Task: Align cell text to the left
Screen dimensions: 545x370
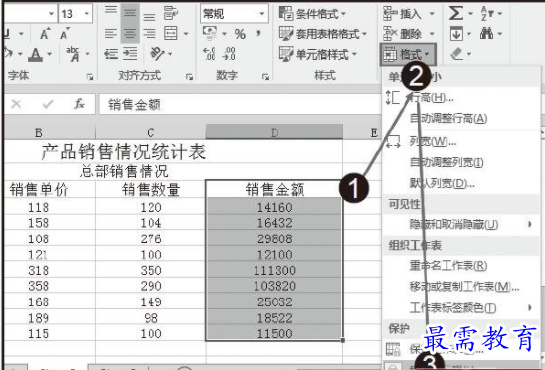Action: click(111, 34)
